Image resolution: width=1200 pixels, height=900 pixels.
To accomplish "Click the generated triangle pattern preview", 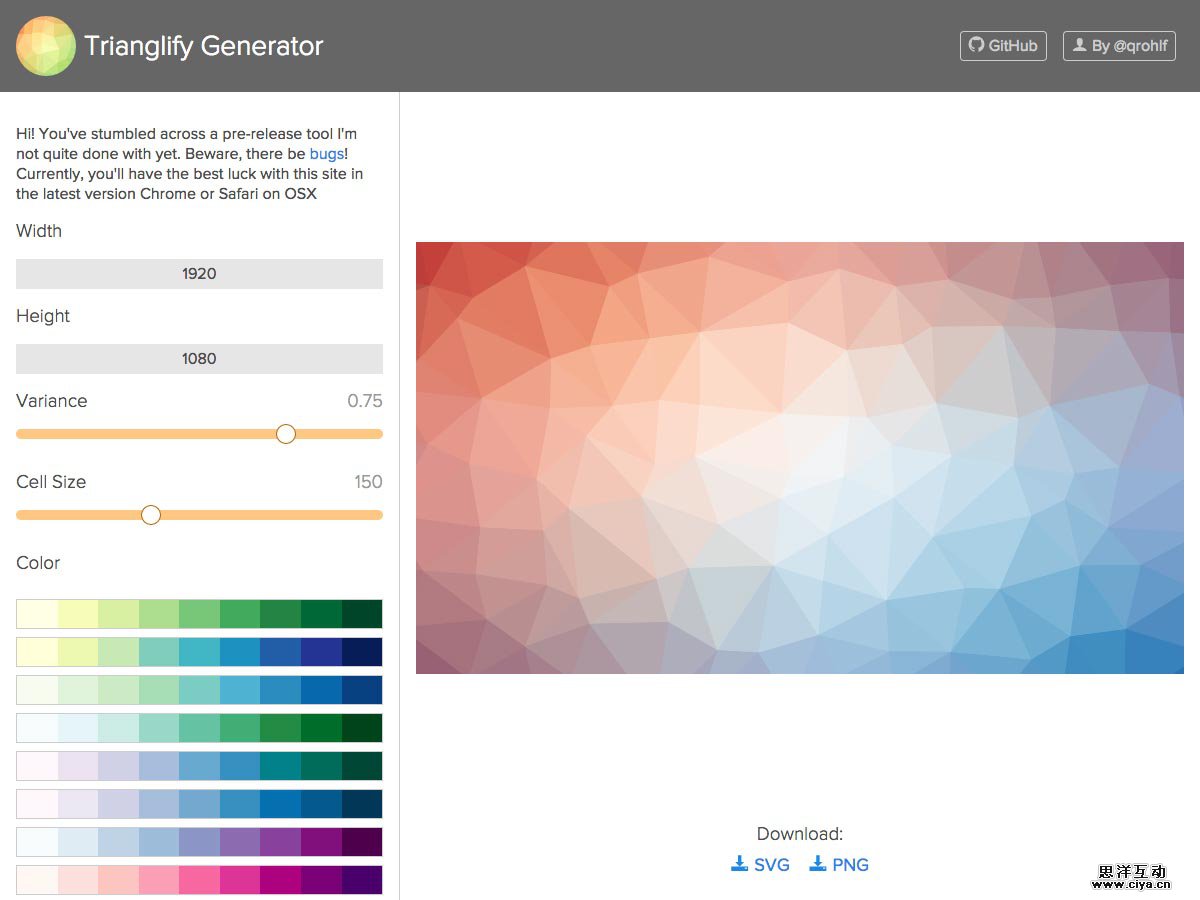I will point(799,457).
